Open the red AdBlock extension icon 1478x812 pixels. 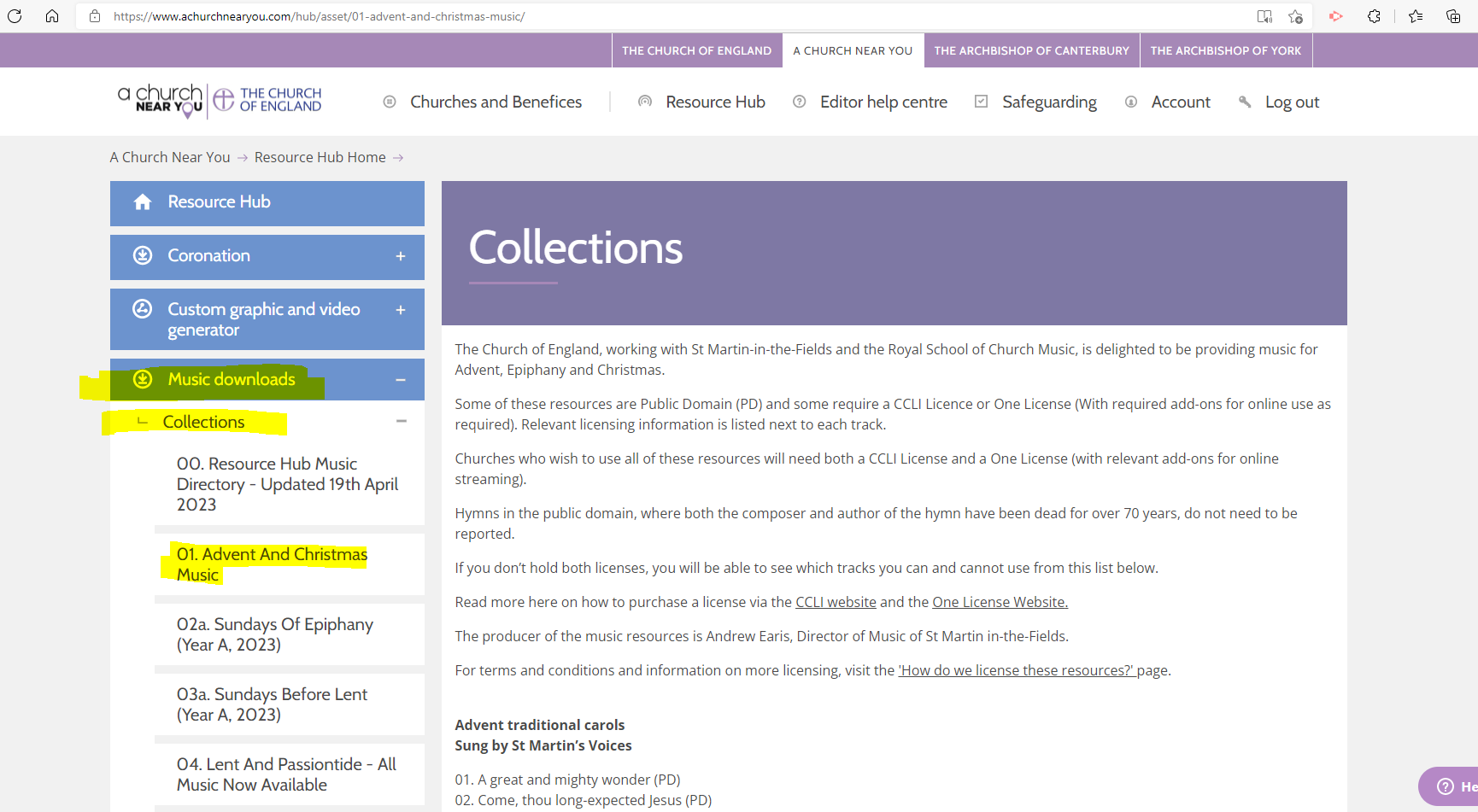click(1334, 15)
